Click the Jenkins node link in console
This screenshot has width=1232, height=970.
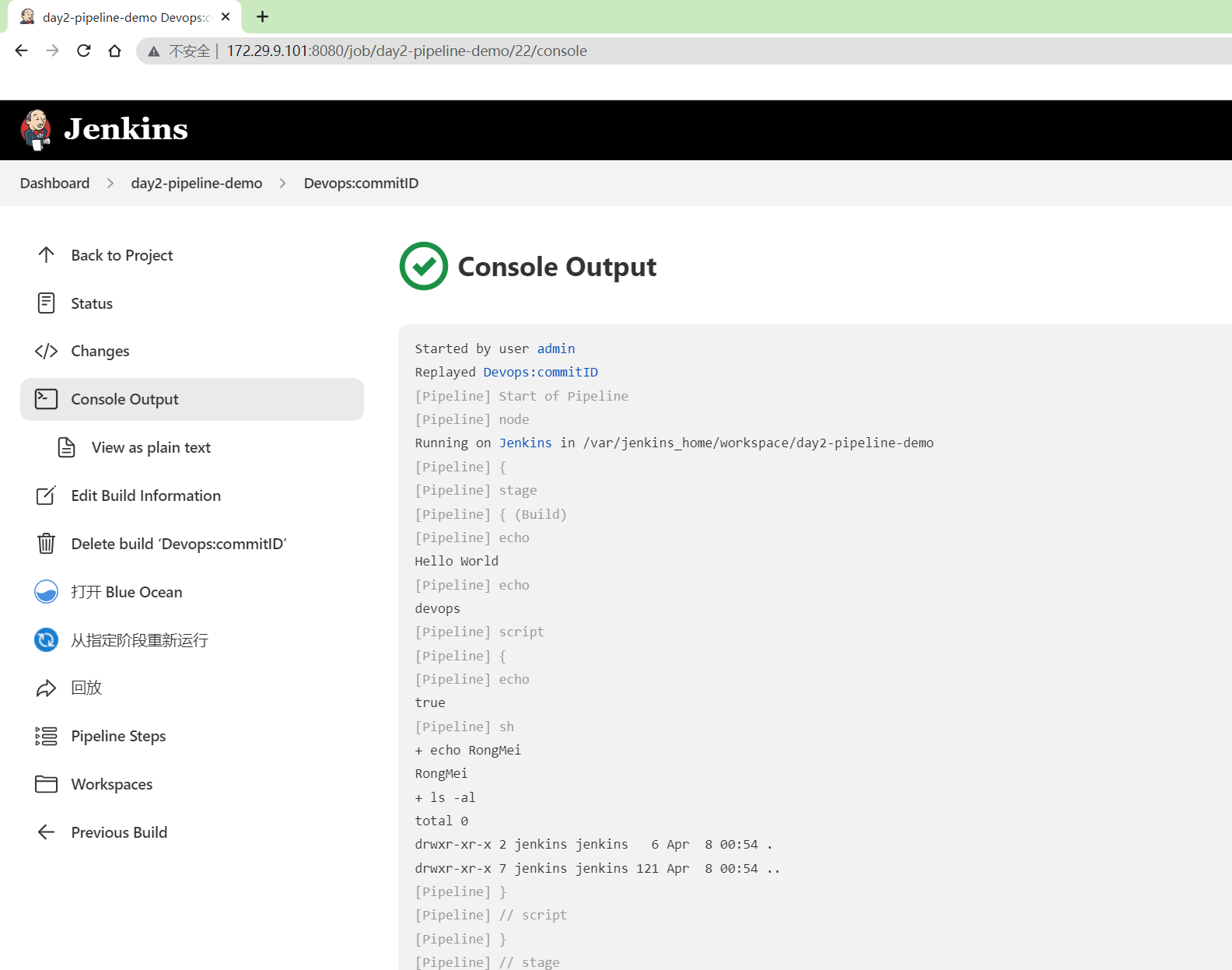(526, 443)
